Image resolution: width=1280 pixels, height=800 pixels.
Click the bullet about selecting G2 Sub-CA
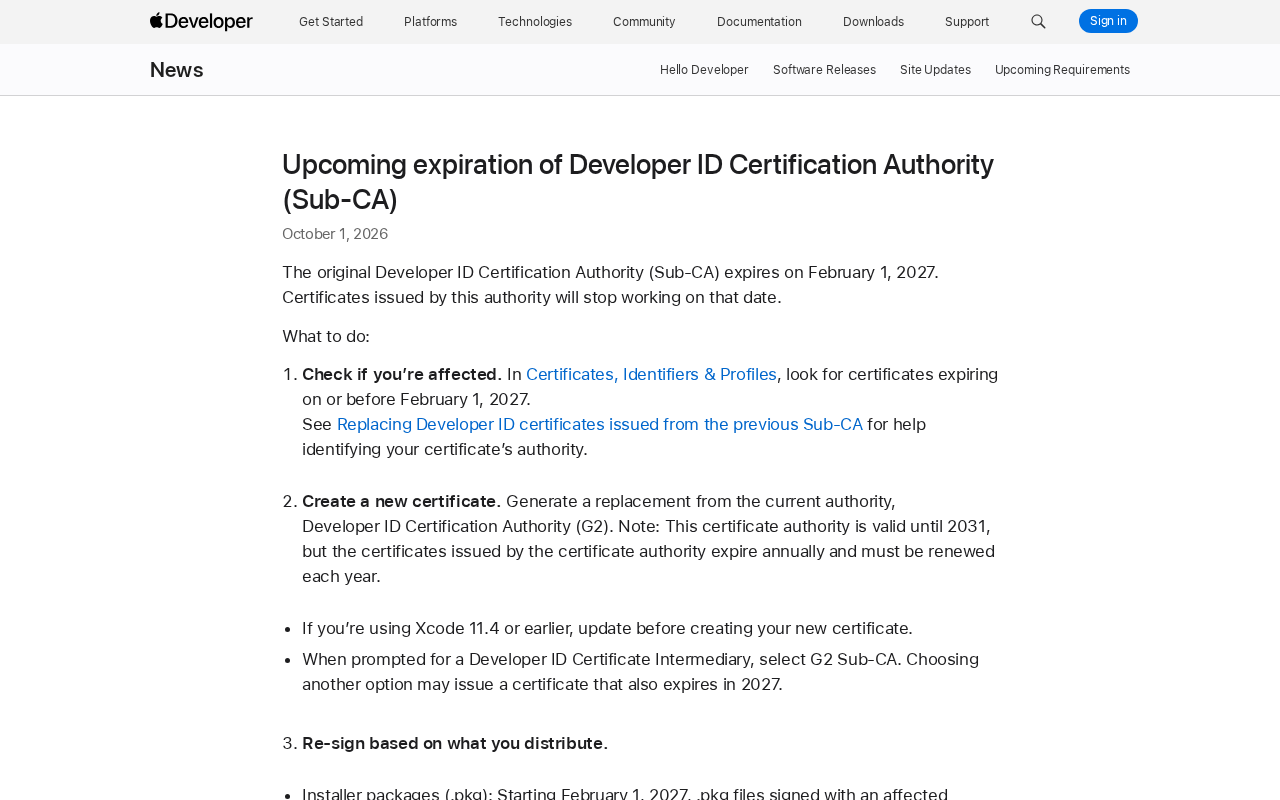[640, 672]
